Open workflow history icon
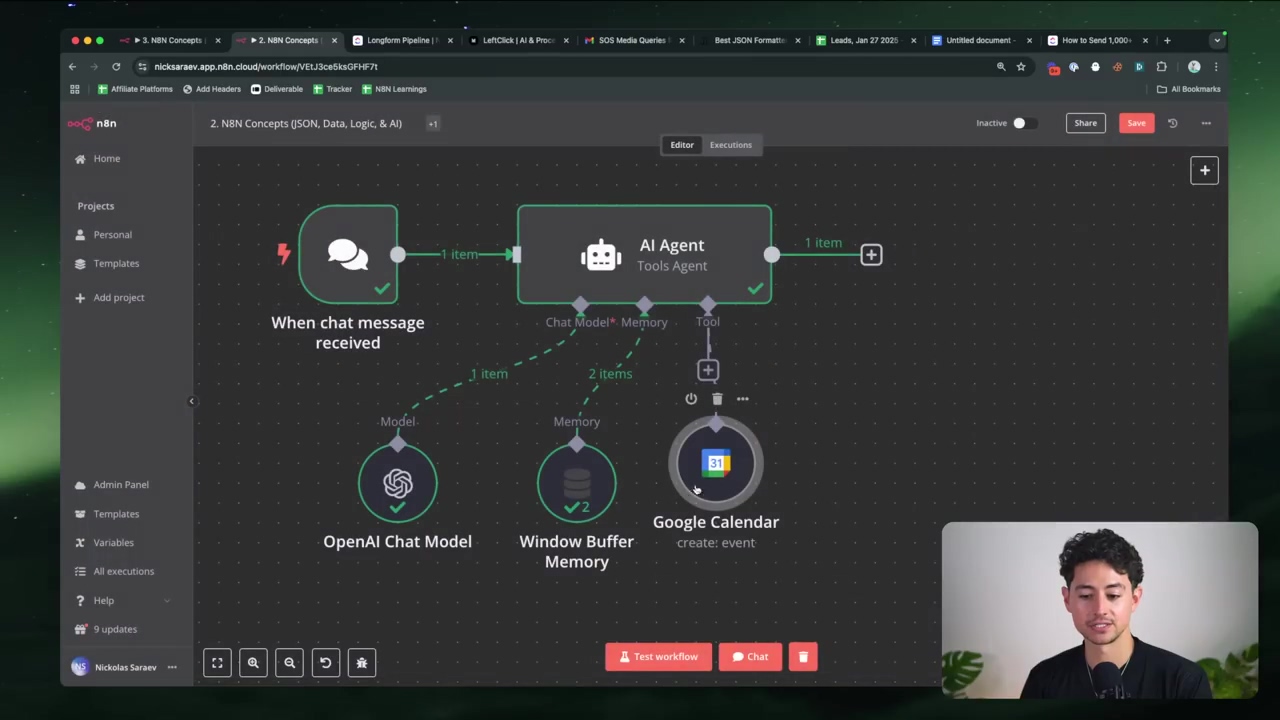 1172,123
